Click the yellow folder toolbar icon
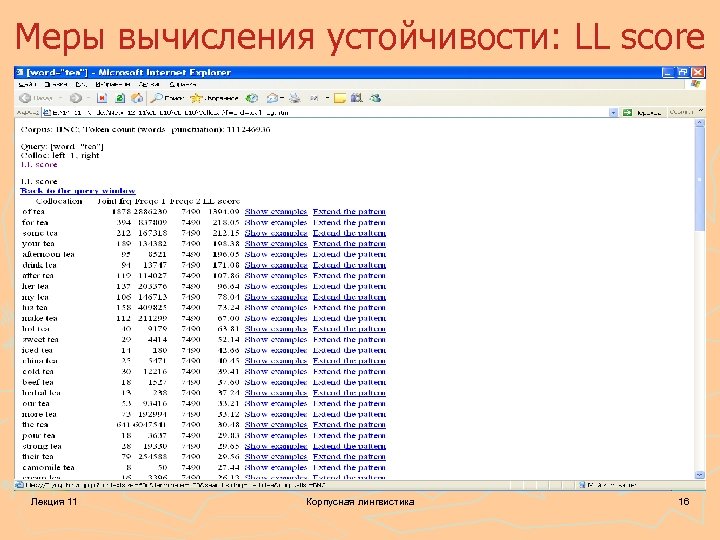 [340, 98]
